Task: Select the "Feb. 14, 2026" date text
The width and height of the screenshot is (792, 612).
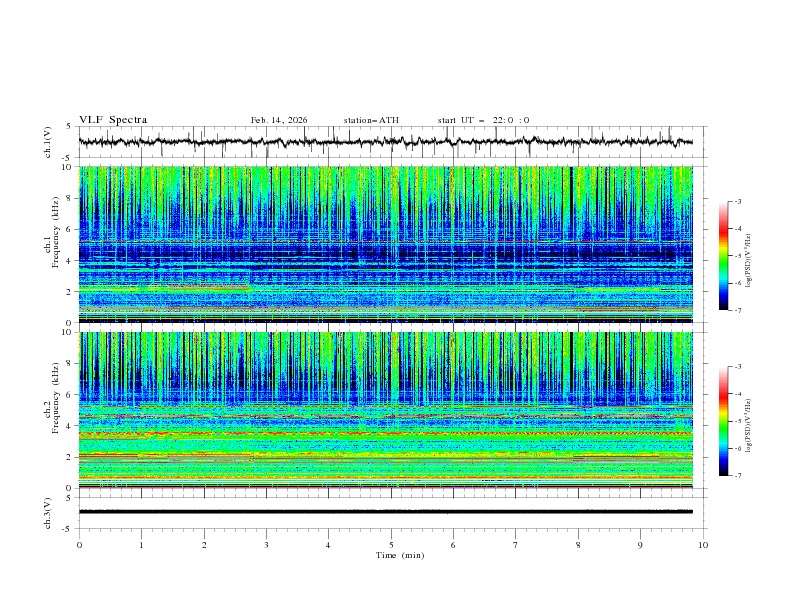Action: coord(279,120)
